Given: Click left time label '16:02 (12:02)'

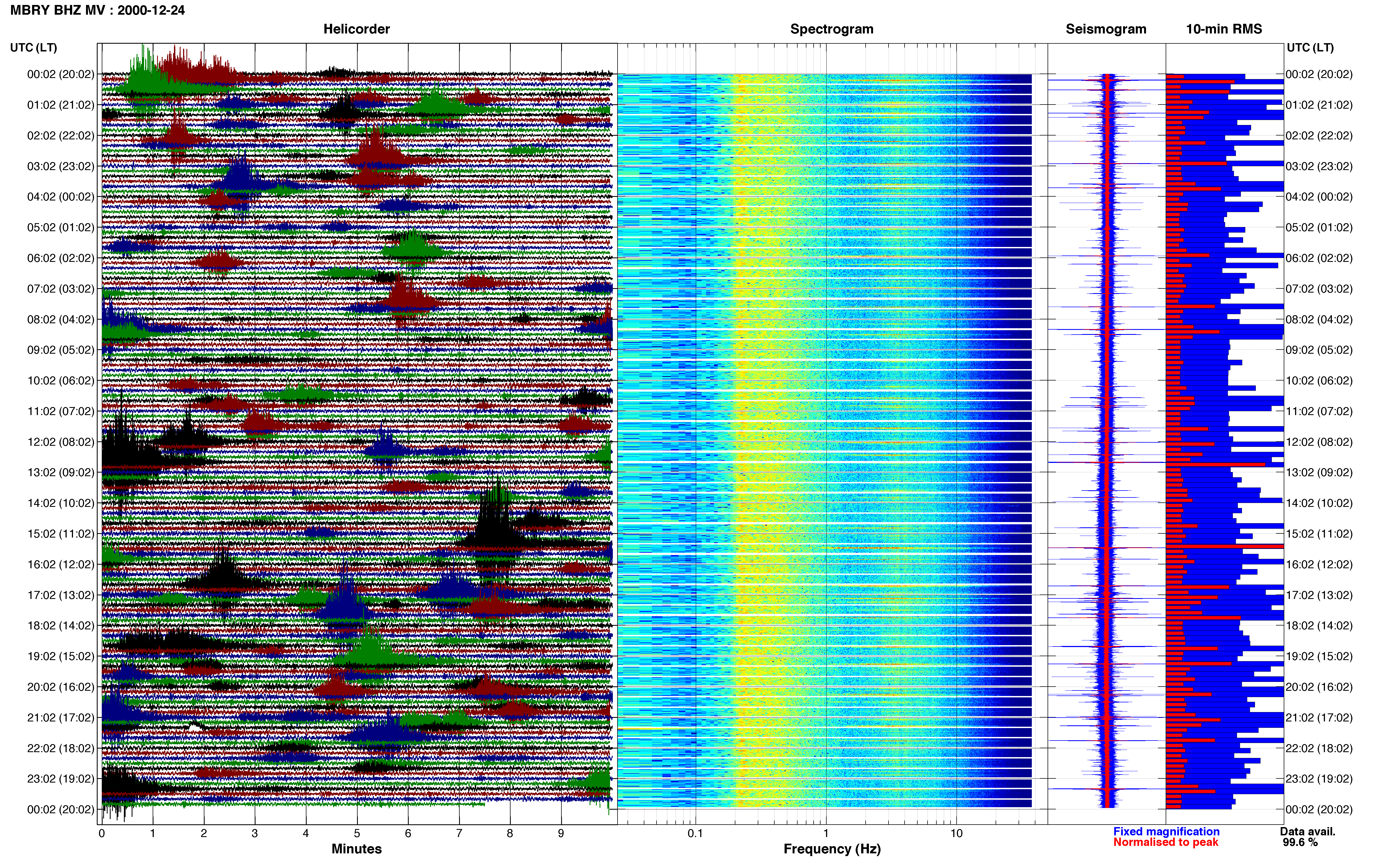Looking at the screenshot, I should click(x=61, y=564).
